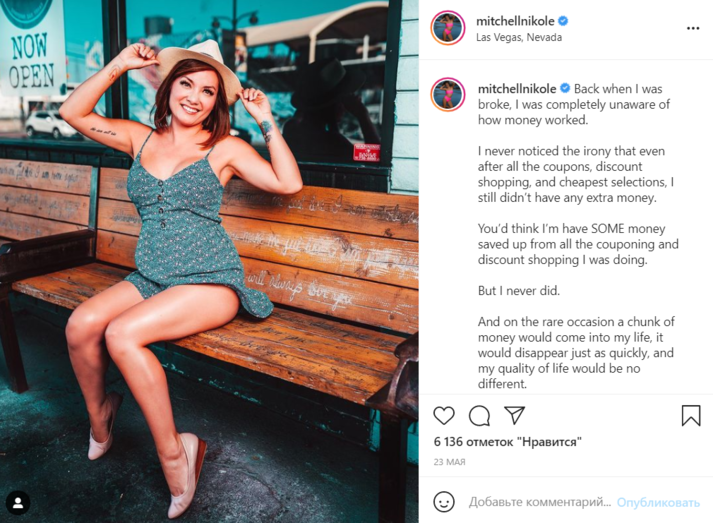Click the post photo of the woman
This screenshot has height=523, width=713.
coord(209,261)
